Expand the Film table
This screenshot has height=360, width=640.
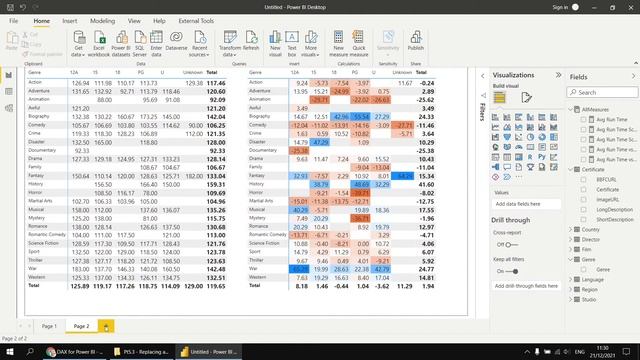pos(571,249)
